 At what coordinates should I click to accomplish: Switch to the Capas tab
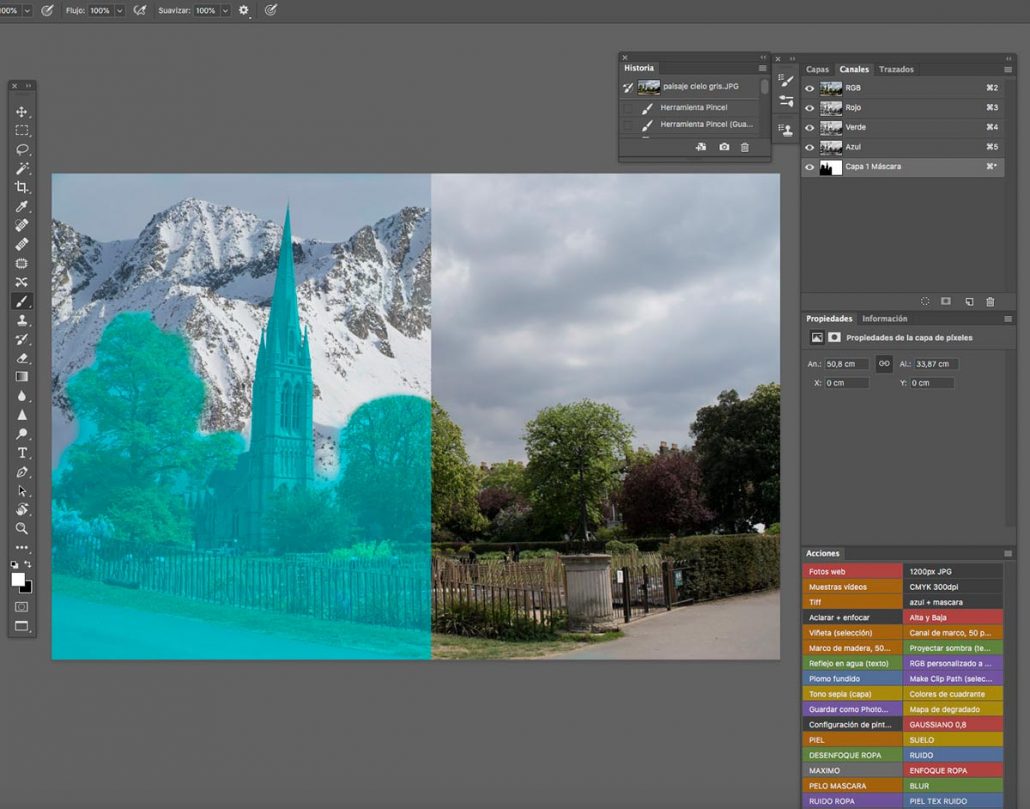coord(817,69)
